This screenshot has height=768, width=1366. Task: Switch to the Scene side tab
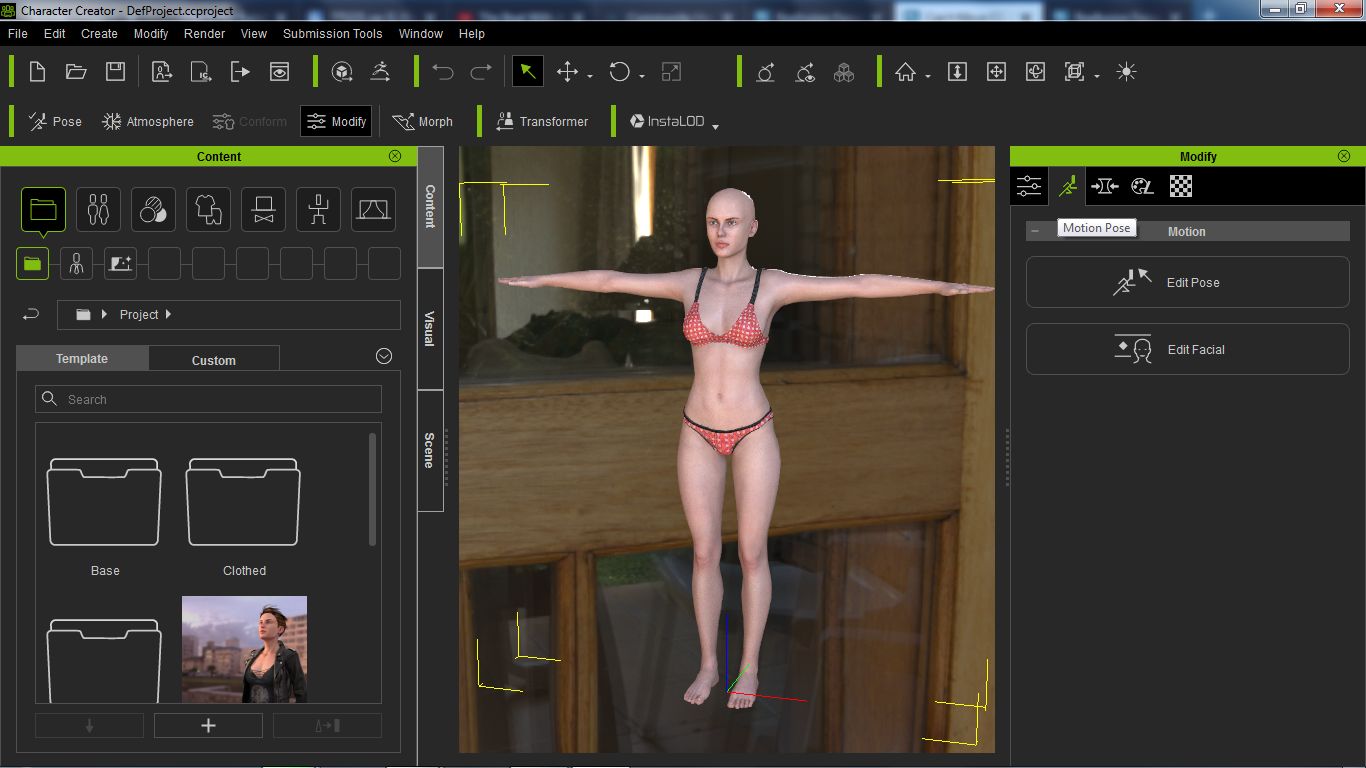[x=430, y=450]
